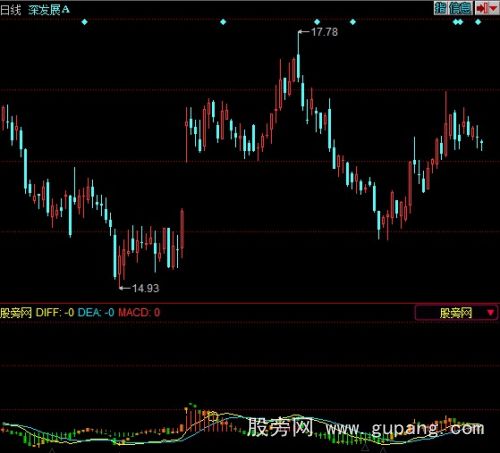Viewport: 500px width, 453px height.
Task: Click the diamond marker above the 17.78 label
Action: click(x=317, y=22)
